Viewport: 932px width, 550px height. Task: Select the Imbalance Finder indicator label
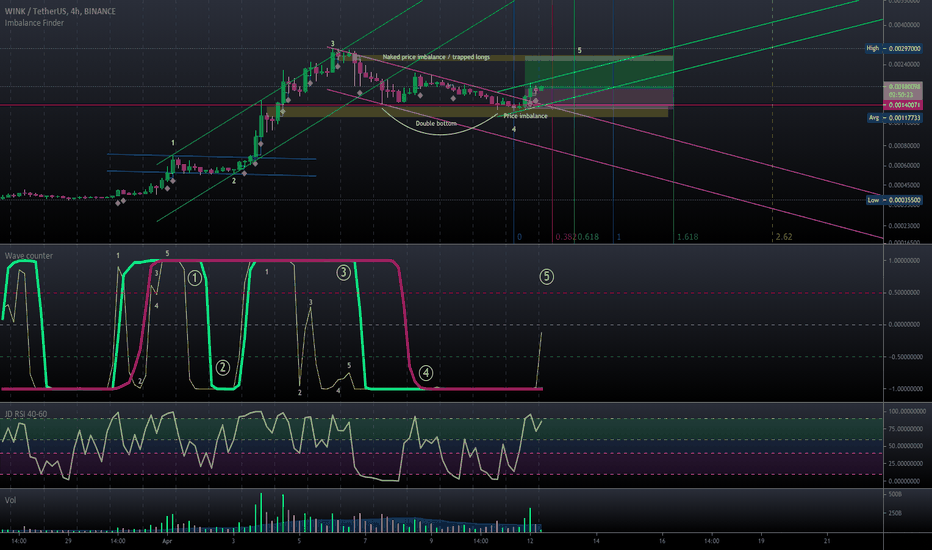34,23
